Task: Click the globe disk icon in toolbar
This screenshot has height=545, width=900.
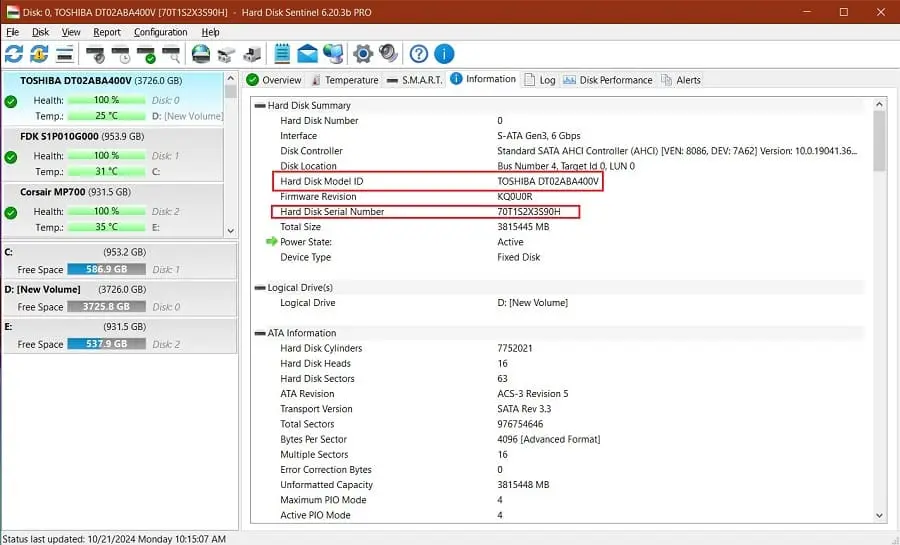Action: (201, 54)
